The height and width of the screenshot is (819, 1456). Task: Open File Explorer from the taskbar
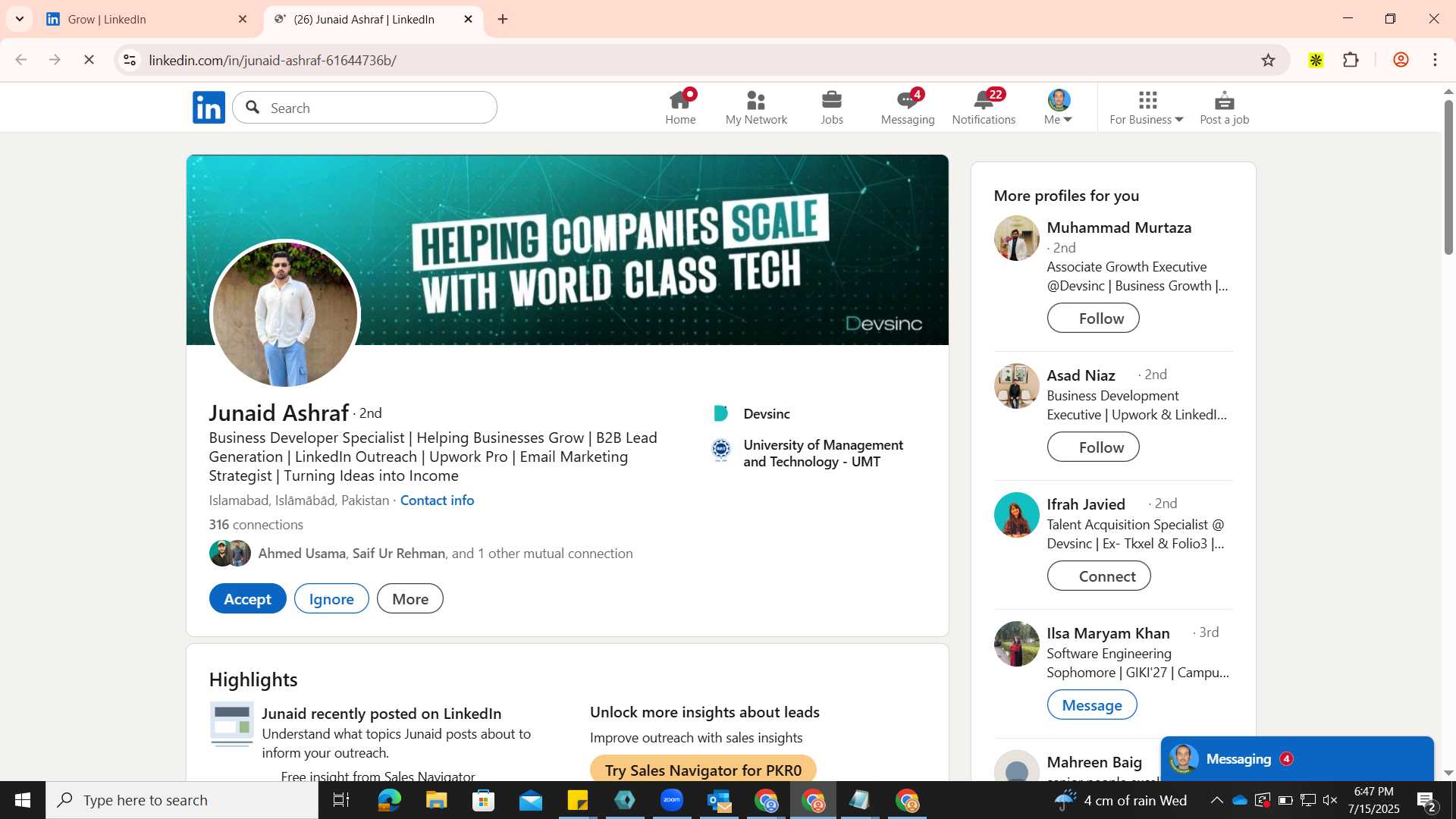point(436,800)
